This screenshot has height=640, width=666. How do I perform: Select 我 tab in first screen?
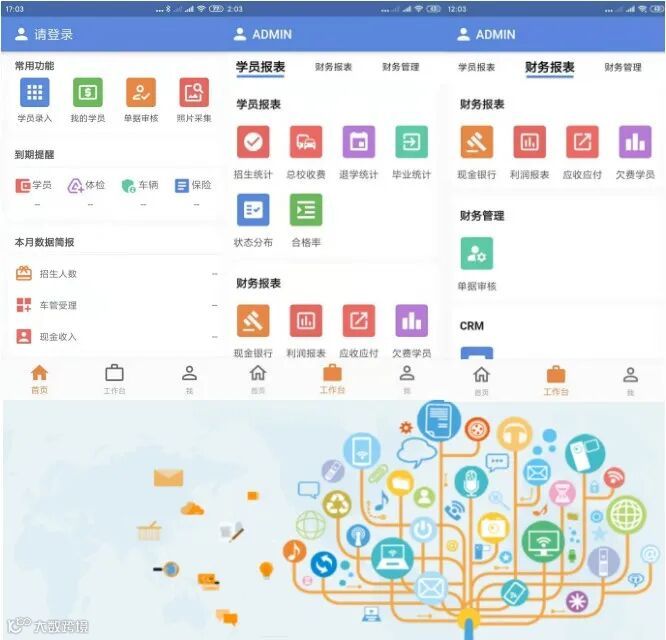[x=189, y=379]
